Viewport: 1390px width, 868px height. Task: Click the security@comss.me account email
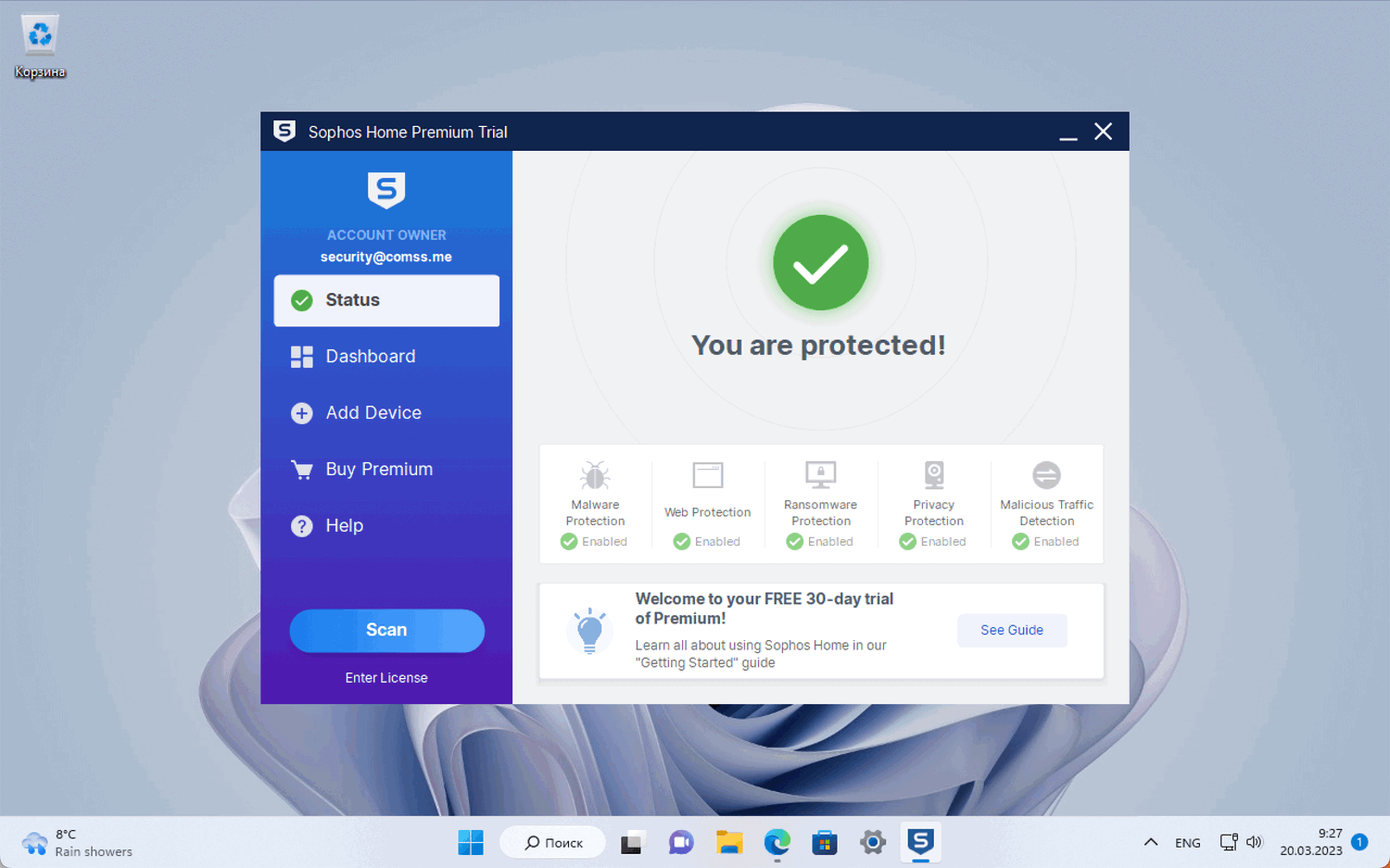(386, 258)
